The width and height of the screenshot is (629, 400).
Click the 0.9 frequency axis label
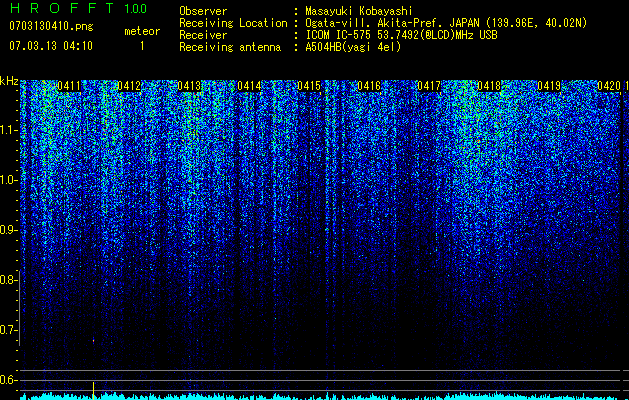(x=8, y=230)
